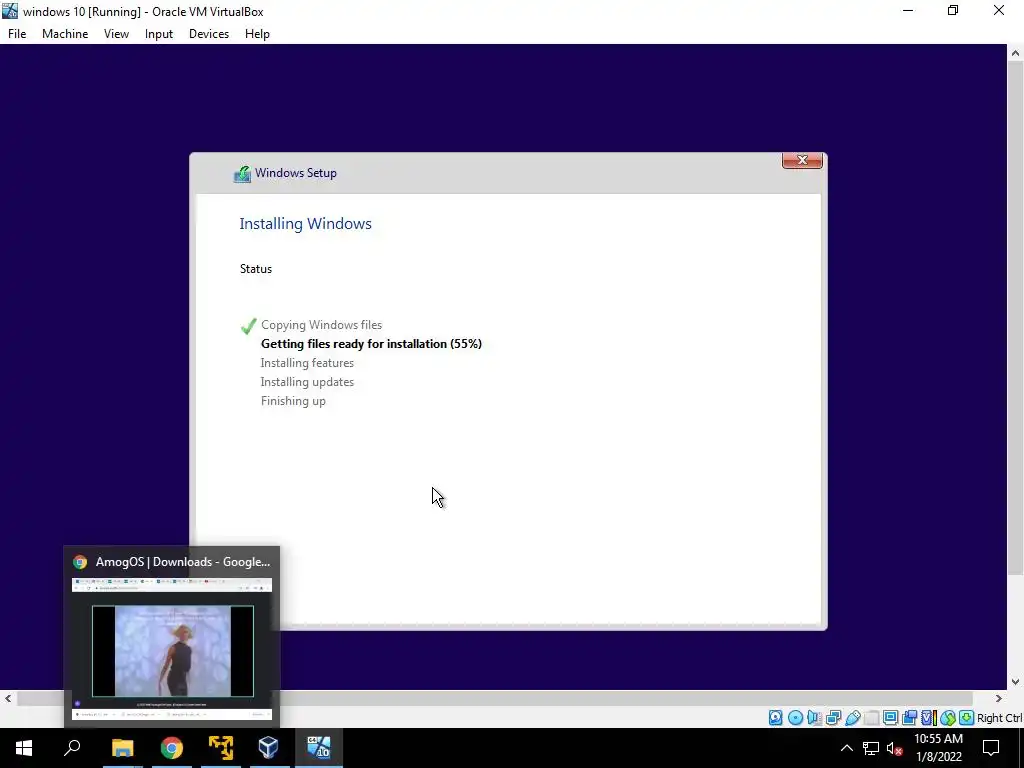Image resolution: width=1024 pixels, height=768 pixels.
Task: Click the shared folders indicator icon
Action: (871, 718)
